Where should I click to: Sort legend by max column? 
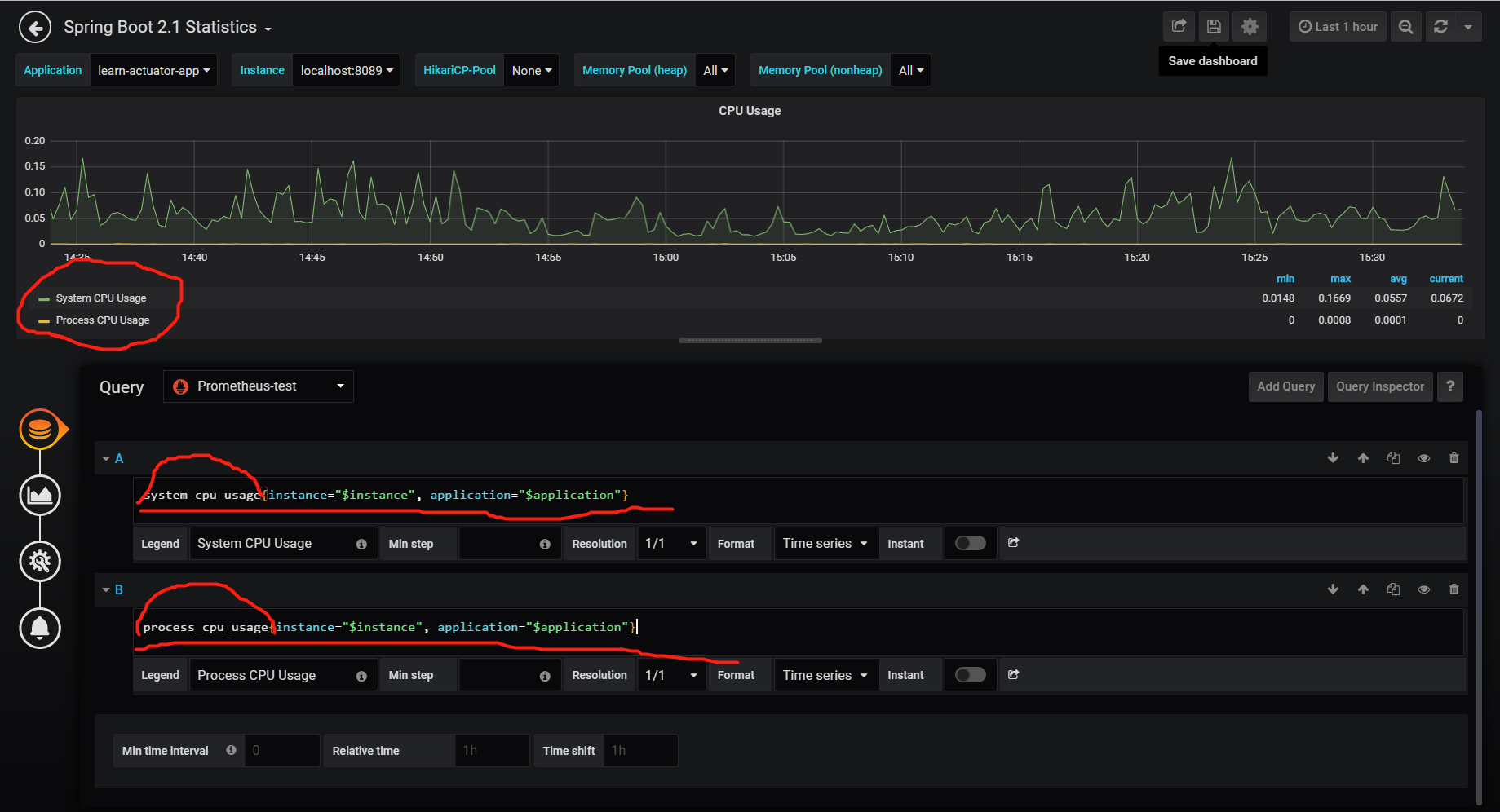(x=1340, y=279)
